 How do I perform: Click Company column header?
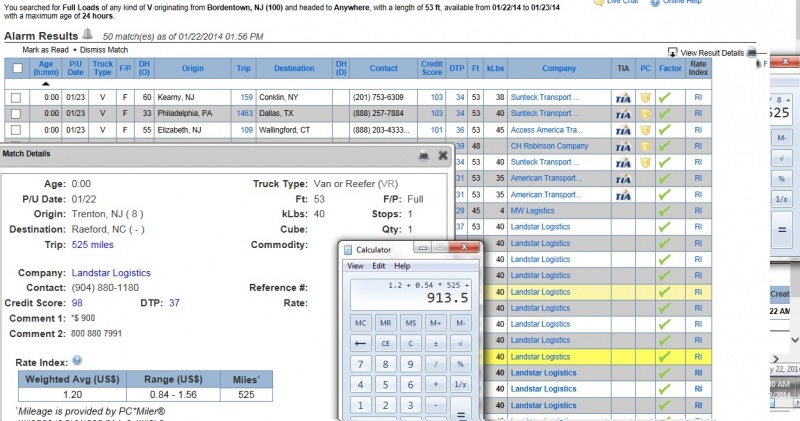(559, 68)
